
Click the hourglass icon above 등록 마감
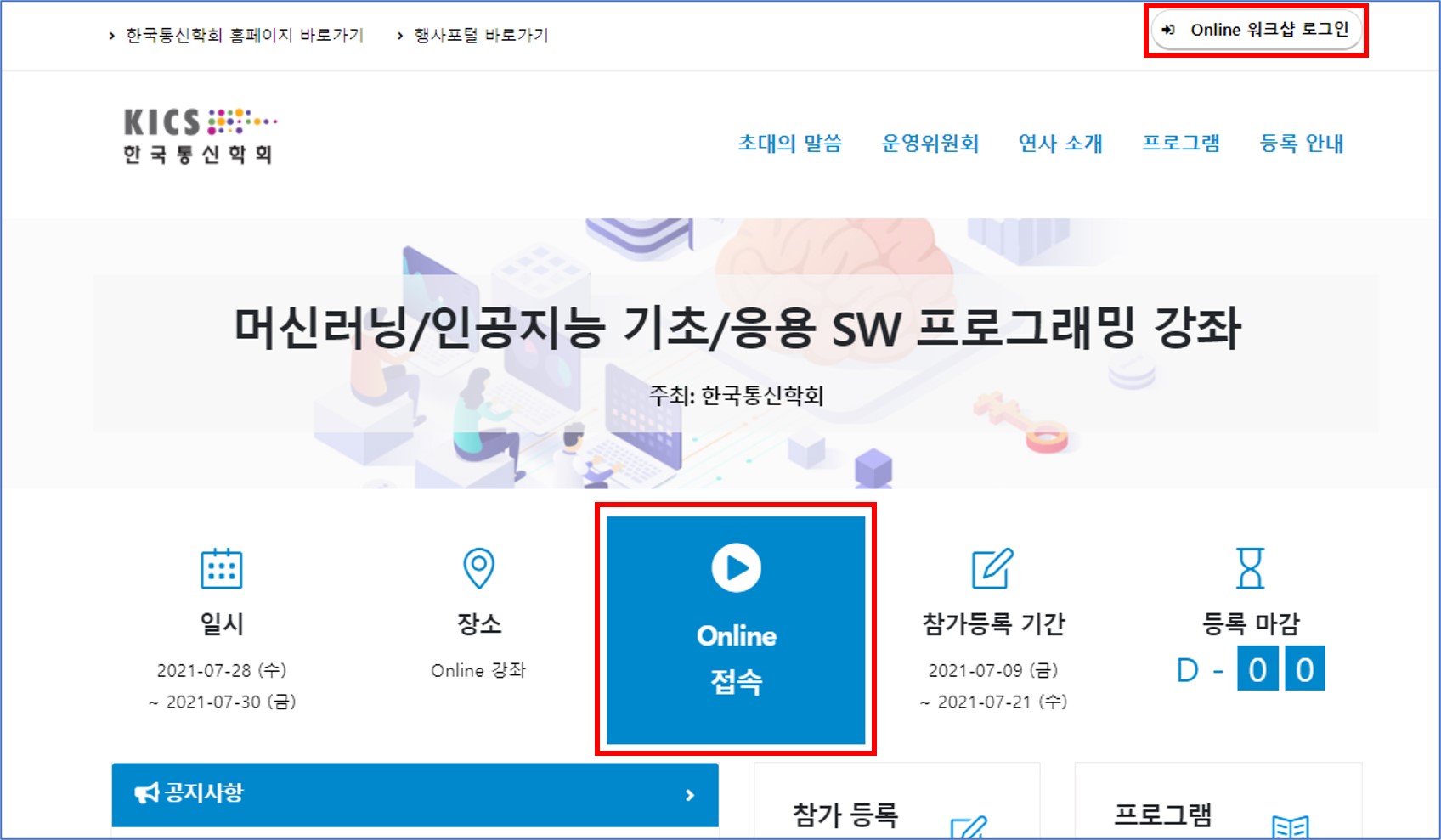click(x=1250, y=568)
